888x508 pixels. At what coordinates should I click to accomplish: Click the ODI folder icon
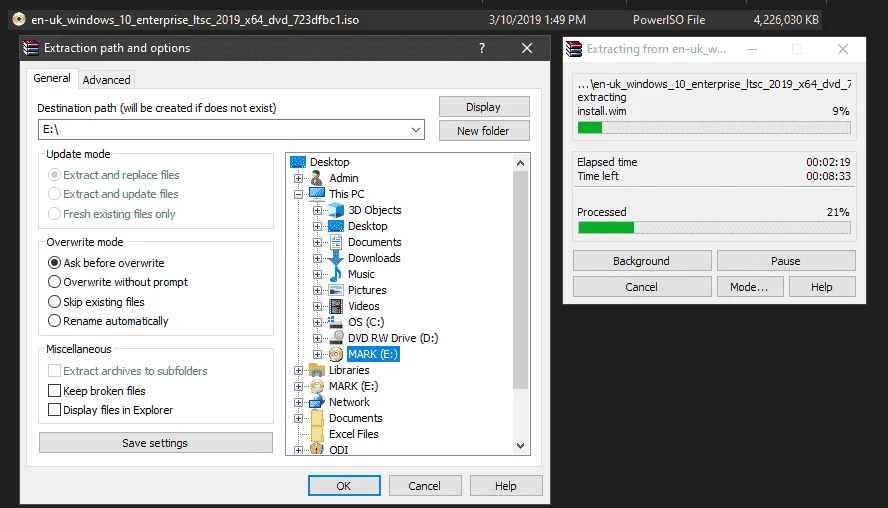317,450
